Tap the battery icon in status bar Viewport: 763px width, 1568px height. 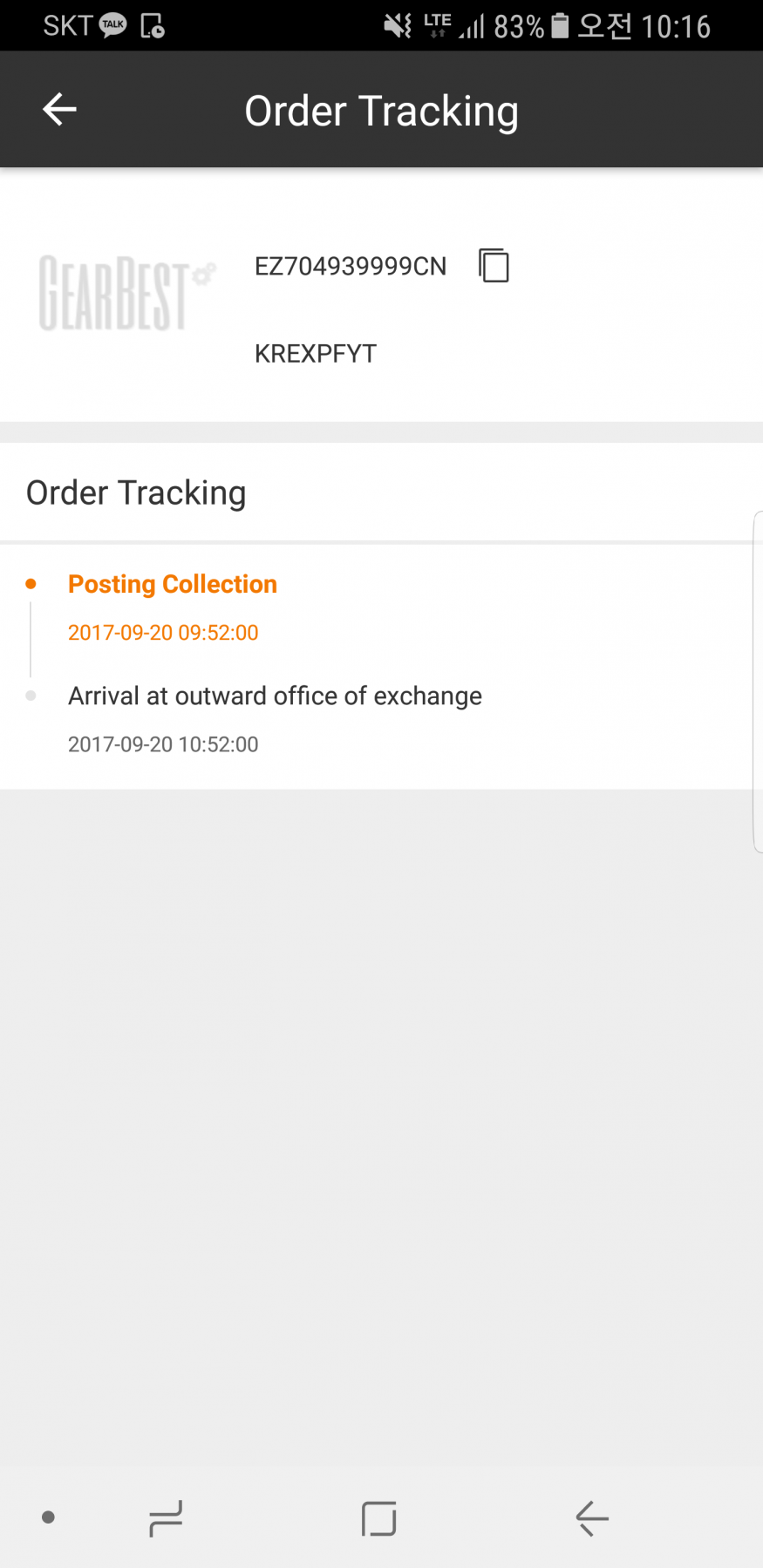560,26
